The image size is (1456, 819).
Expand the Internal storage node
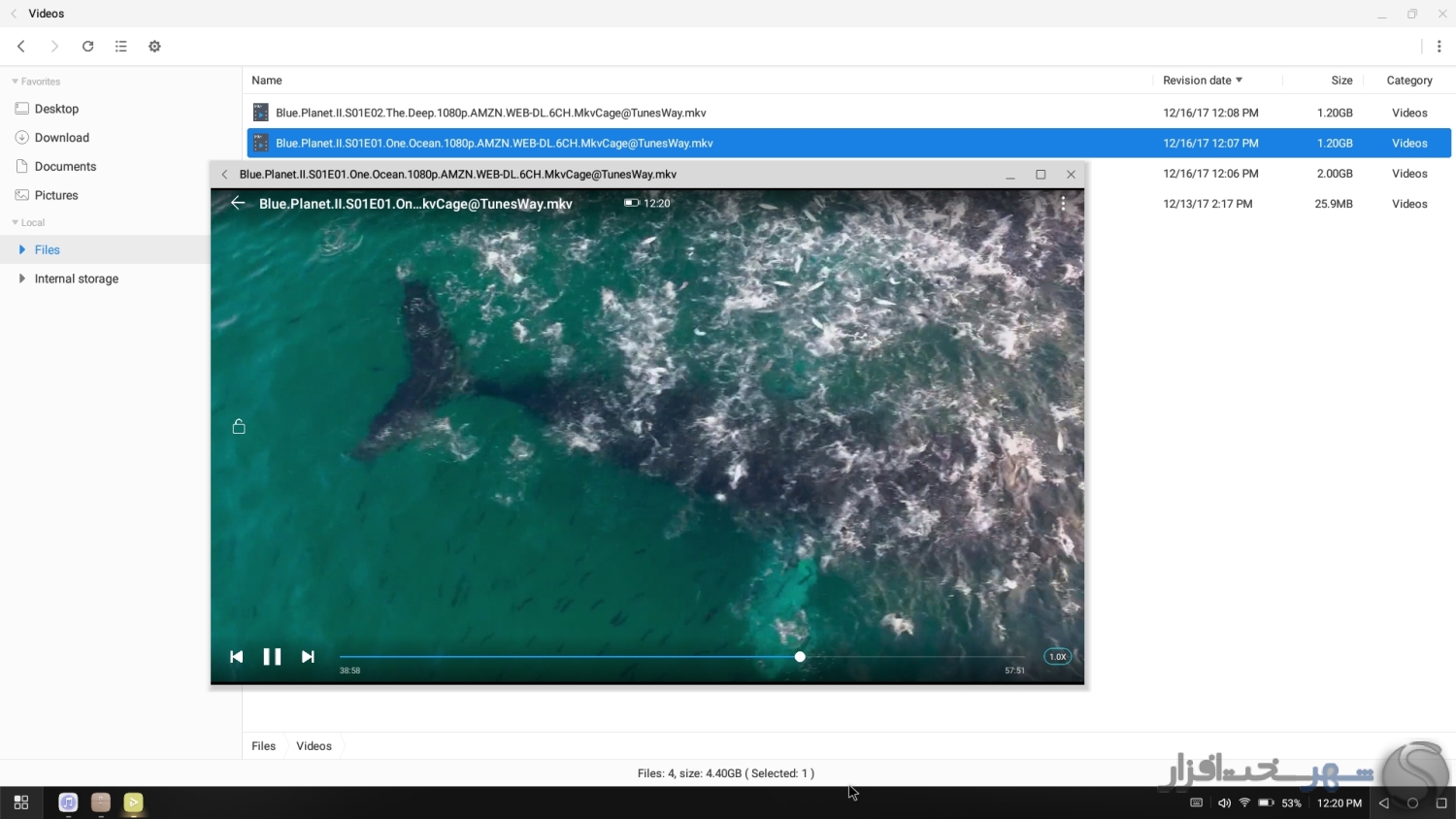(x=21, y=278)
